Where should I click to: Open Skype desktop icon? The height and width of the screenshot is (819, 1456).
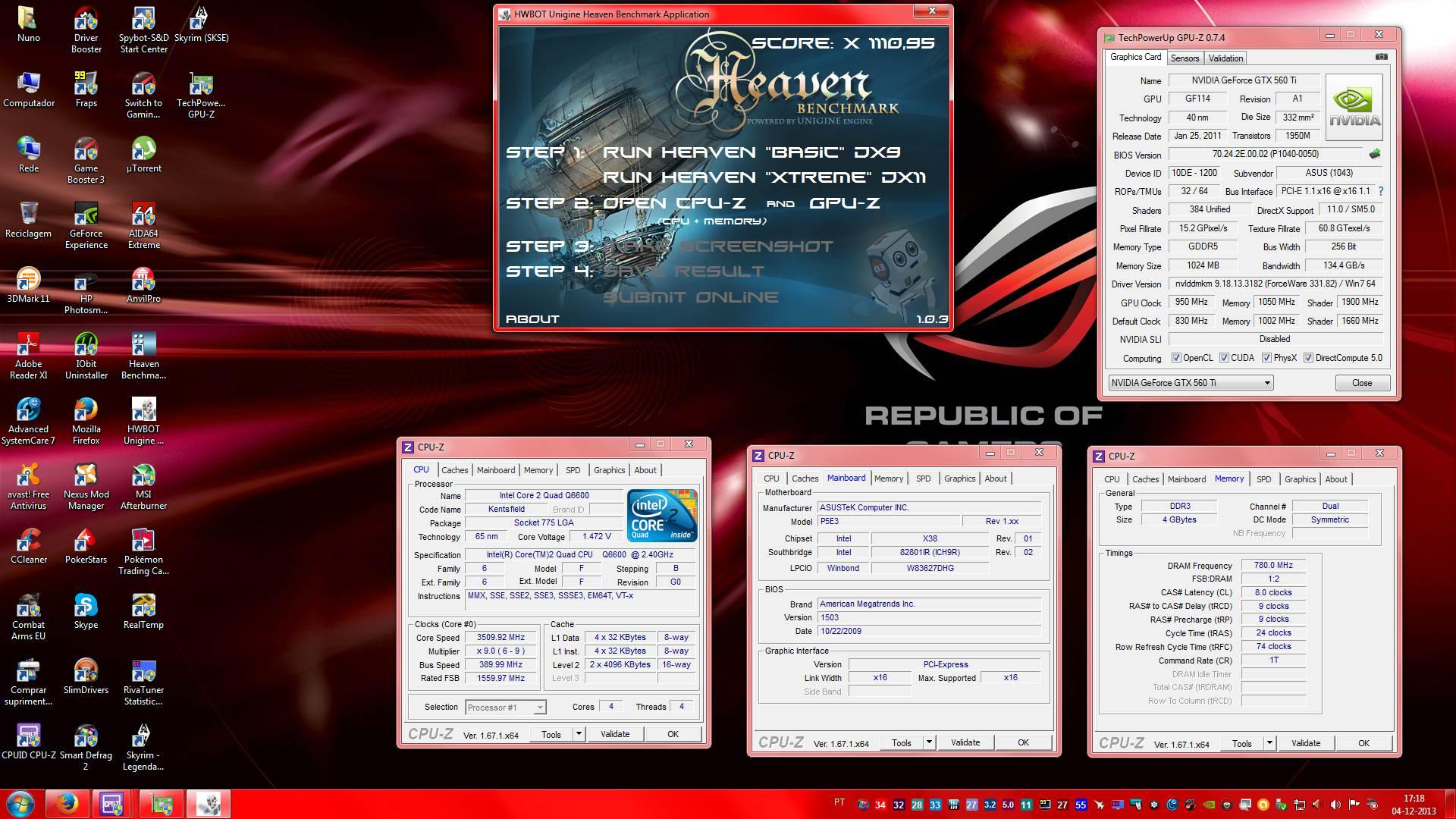pyautogui.click(x=86, y=611)
